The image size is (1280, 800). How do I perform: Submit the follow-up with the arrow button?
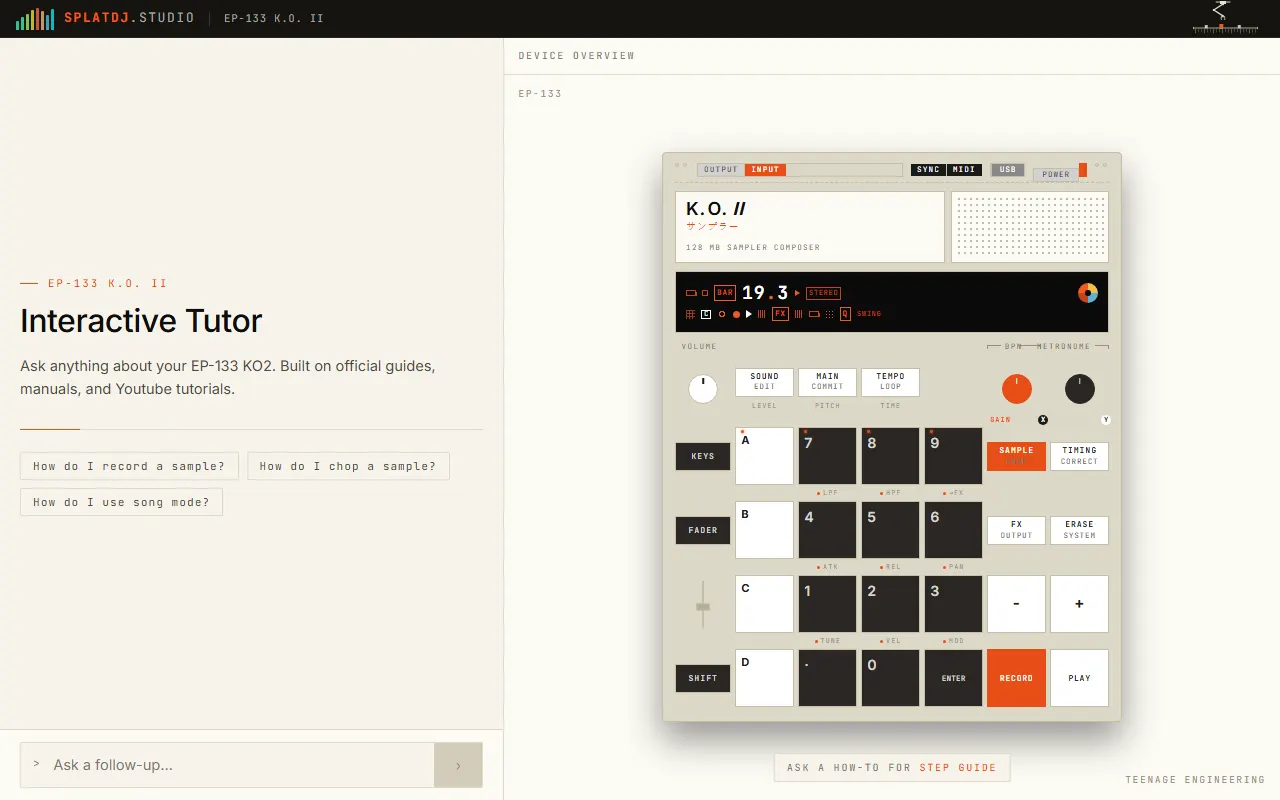458,765
